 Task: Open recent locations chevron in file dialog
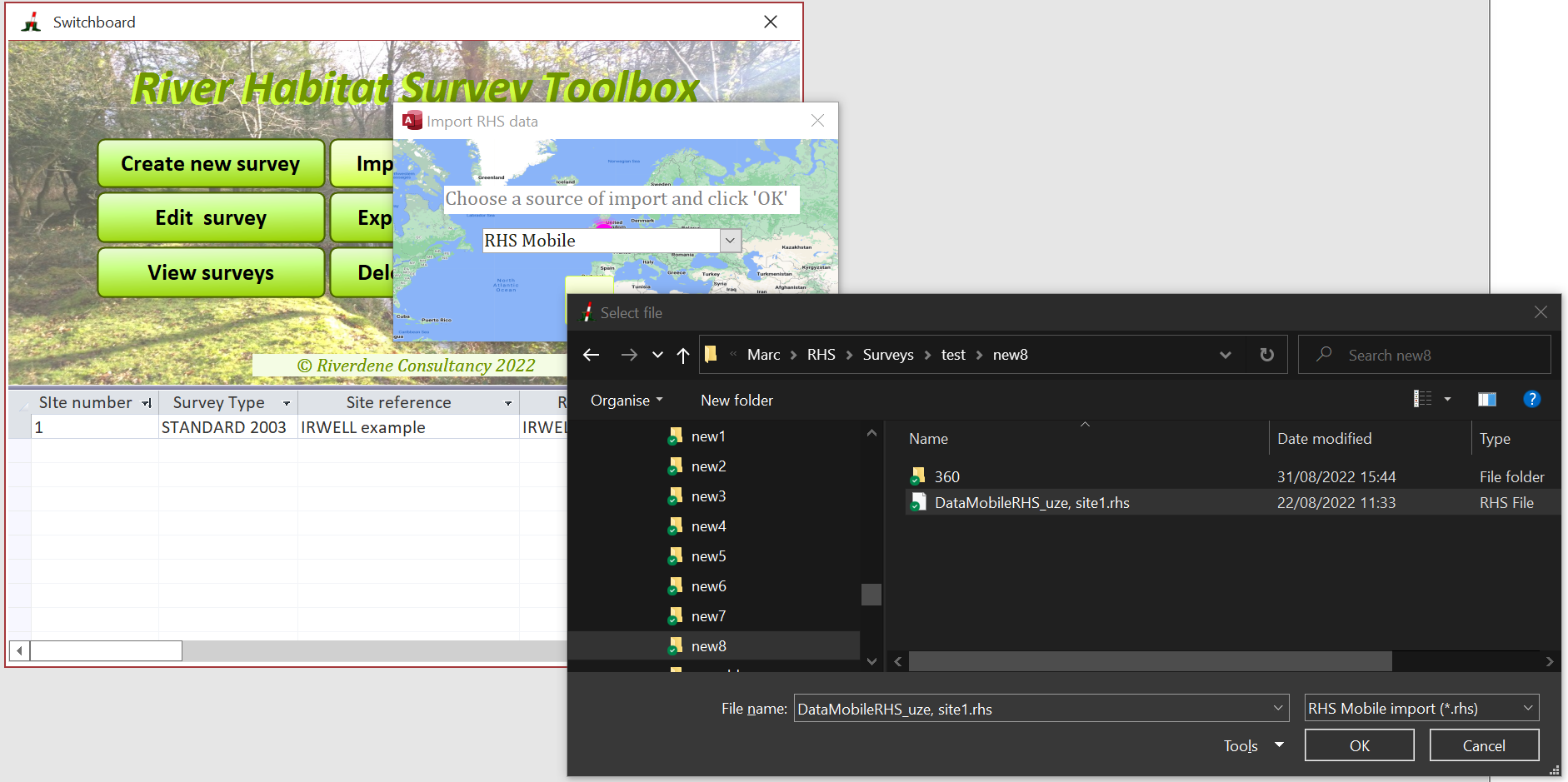coord(657,355)
